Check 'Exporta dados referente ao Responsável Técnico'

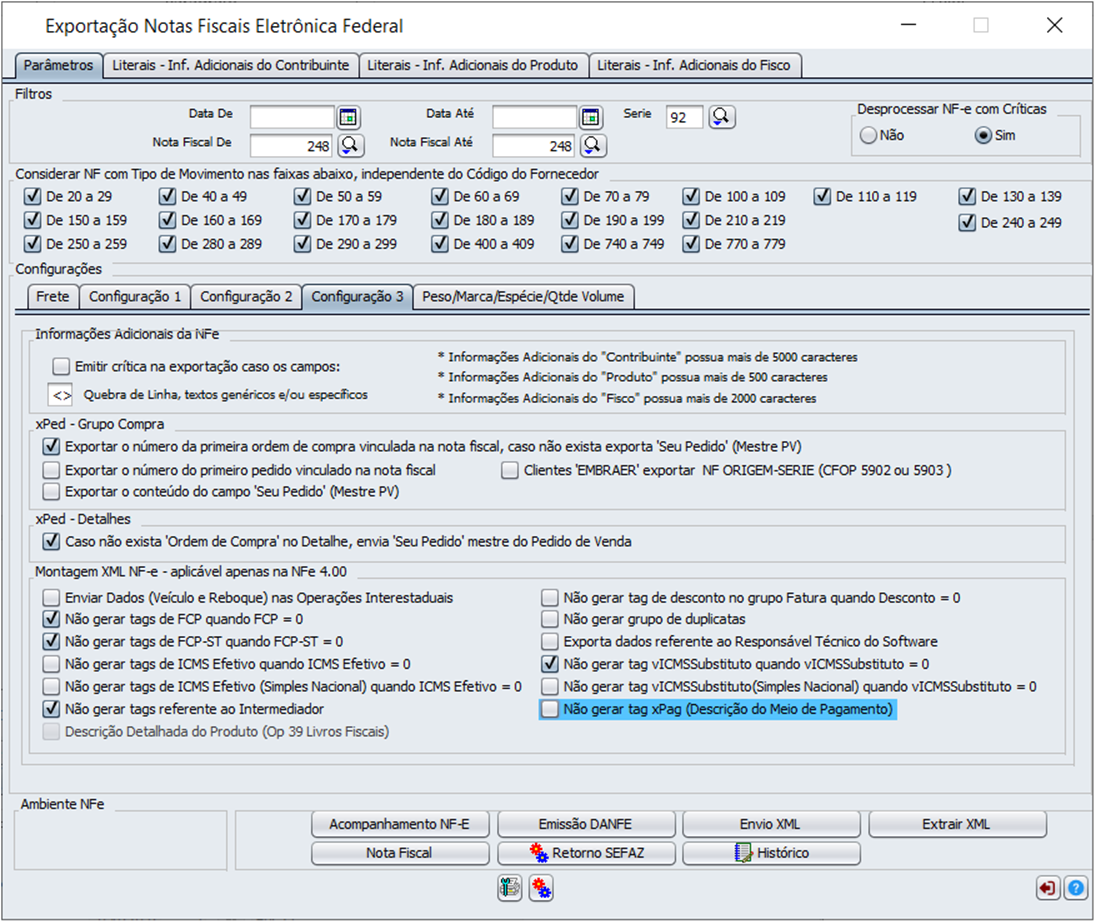click(550, 642)
